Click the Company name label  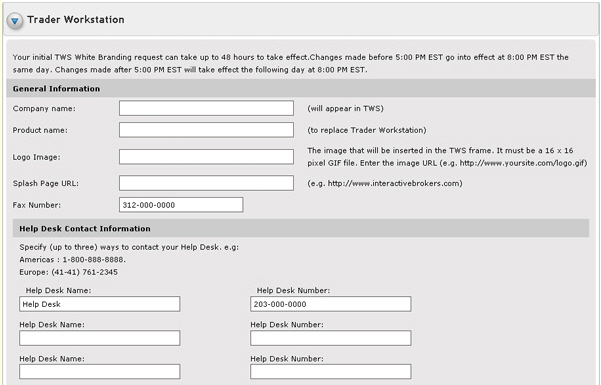[44, 109]
